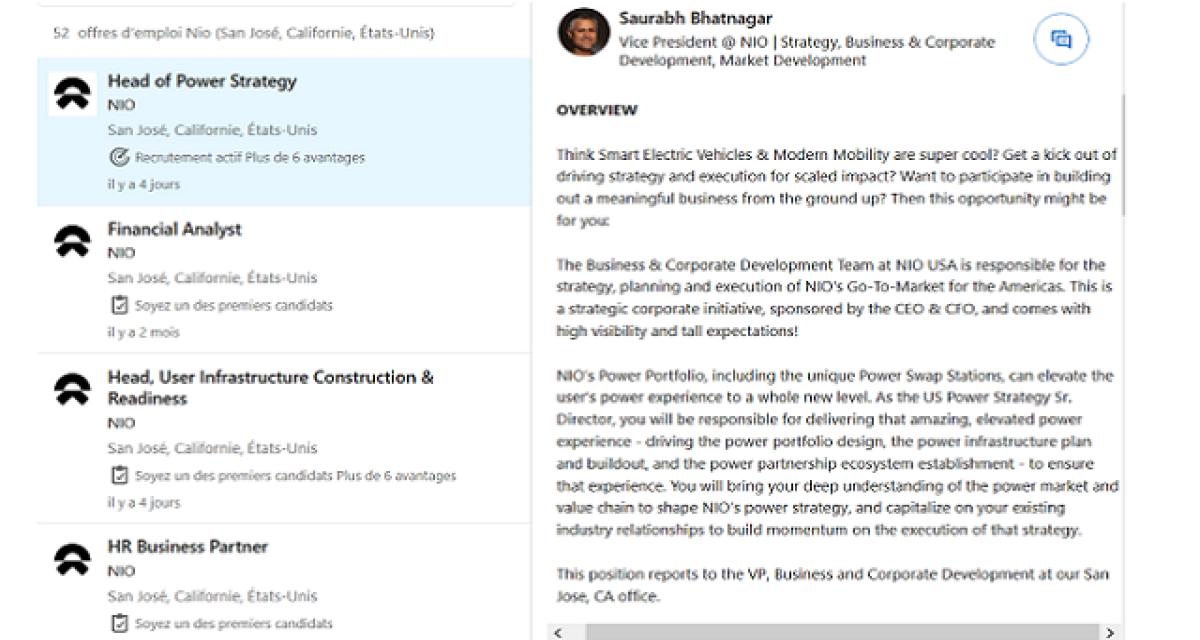Screen dimensions: 1200x640
Task: Open the Financial Analyst job listing
Action: click(x=175, y=229)
